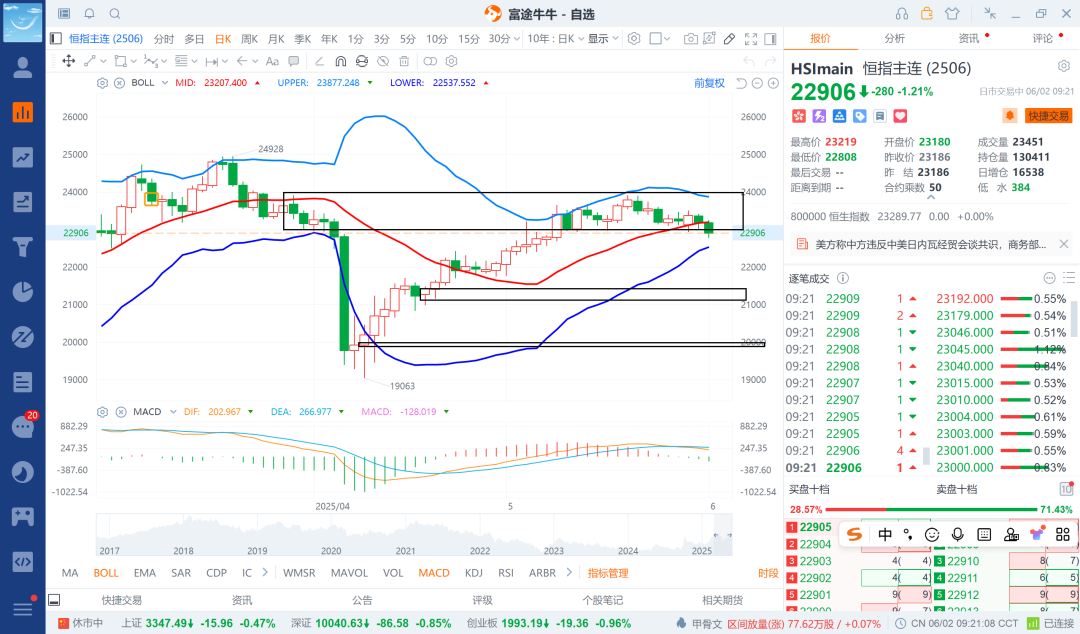Open the BOLL indicator dropdown arrow
The width and height of the screenshot is (1080, 634).
165,83
